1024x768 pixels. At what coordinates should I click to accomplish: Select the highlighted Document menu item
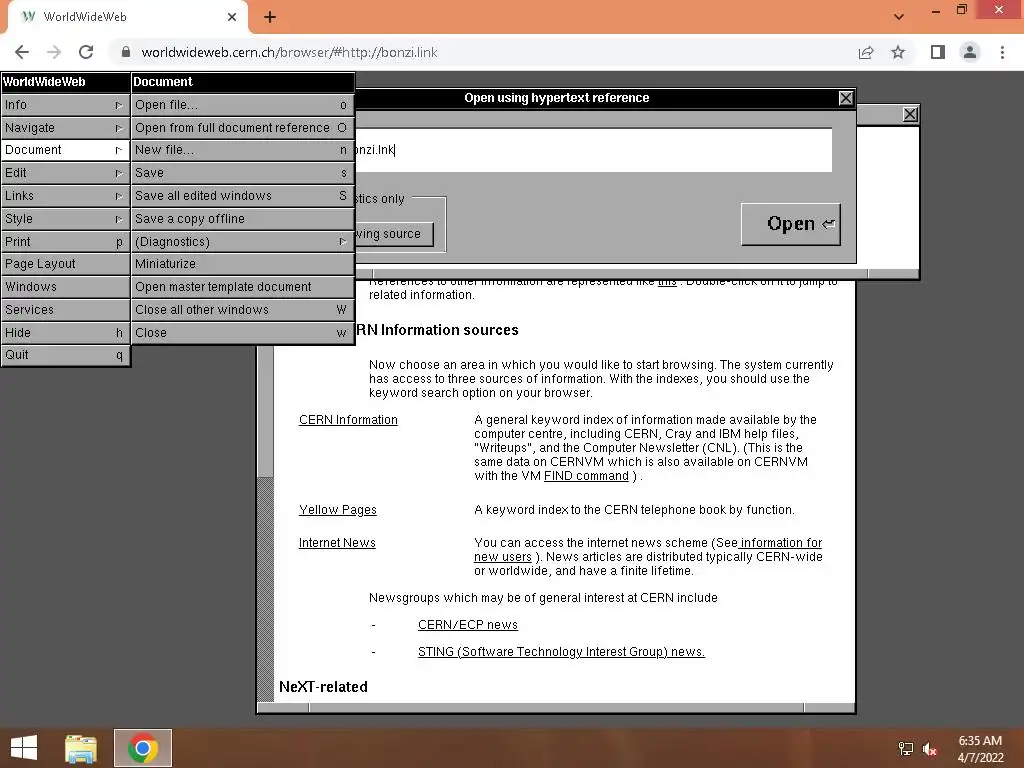pos(65,150)
